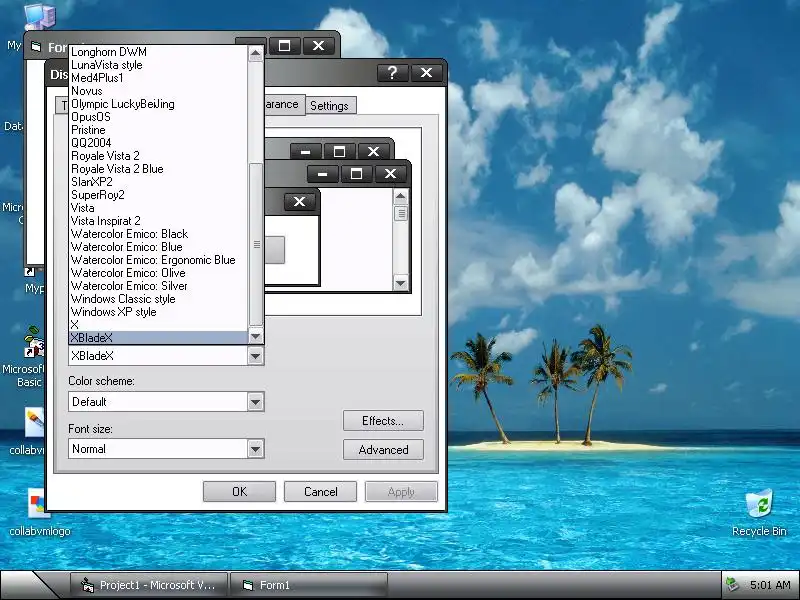800x600 pixels.
Task: Click the Cancel button
Action: pos(320,492)
